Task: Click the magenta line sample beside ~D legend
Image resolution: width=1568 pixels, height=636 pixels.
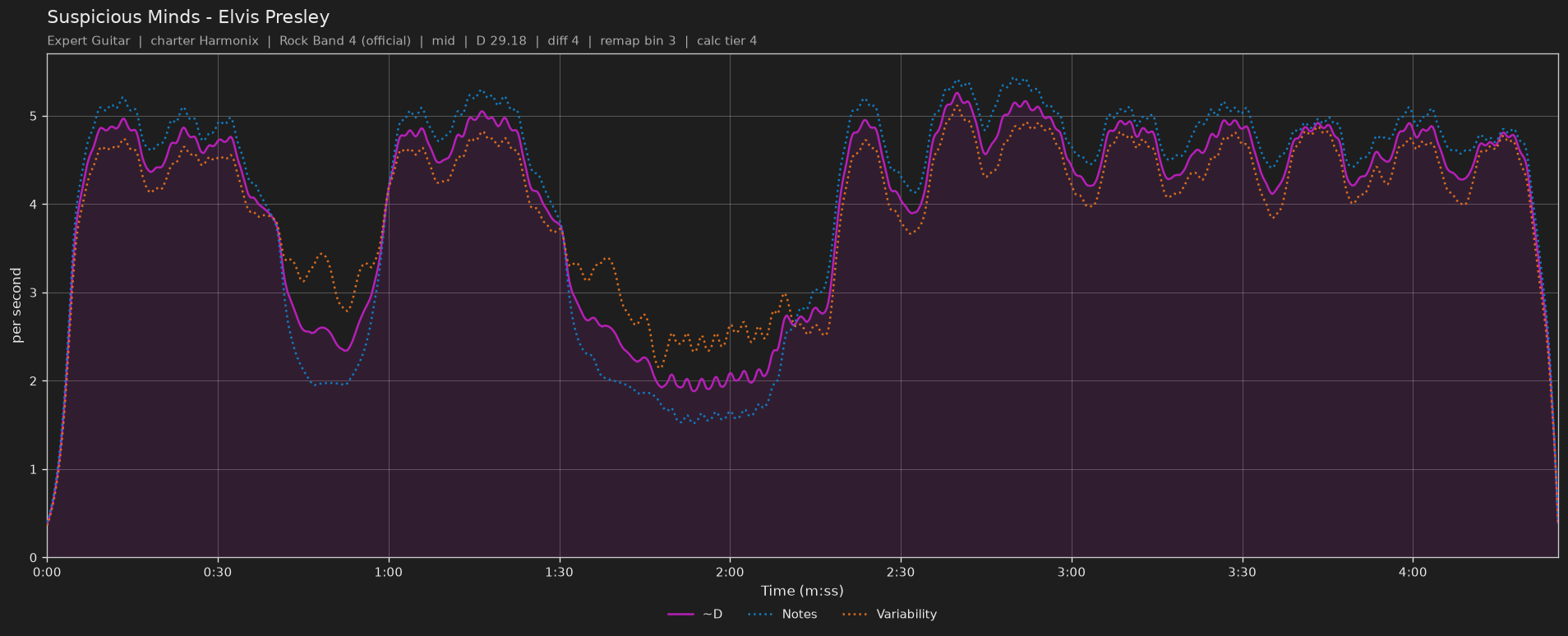Action: pos(681,615)
